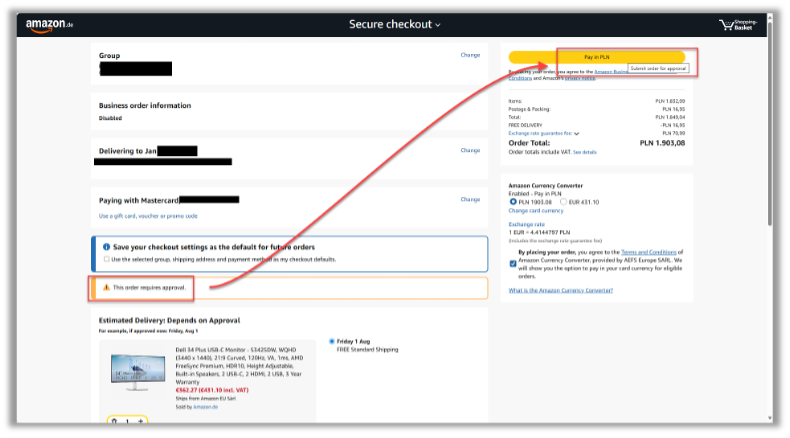Open Amazon's privacy notice link
Screen dimensions: 790x438
click(579, 78)
